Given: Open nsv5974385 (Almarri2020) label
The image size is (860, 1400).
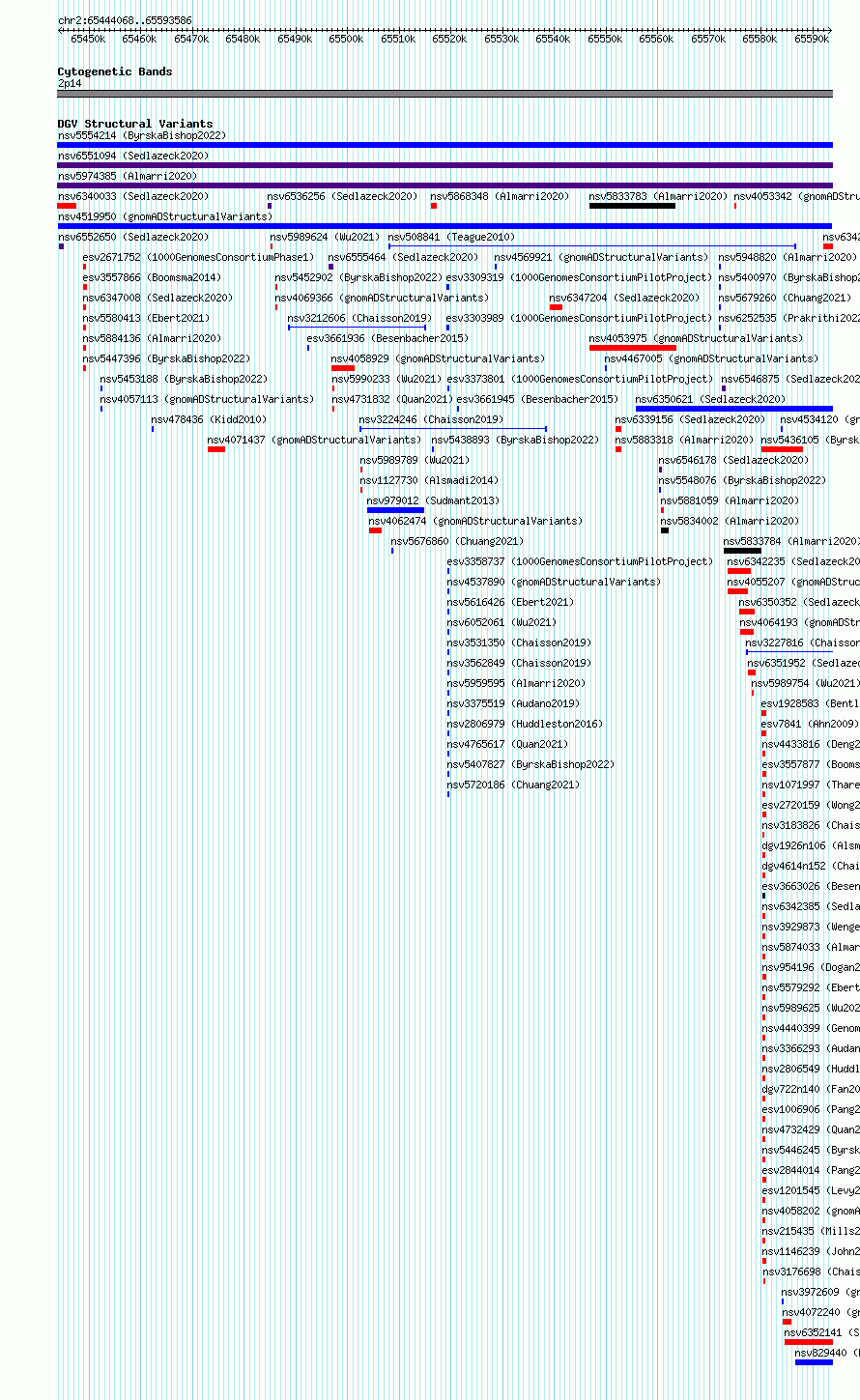Looking at the screenshot, I should tap(128, 176).
